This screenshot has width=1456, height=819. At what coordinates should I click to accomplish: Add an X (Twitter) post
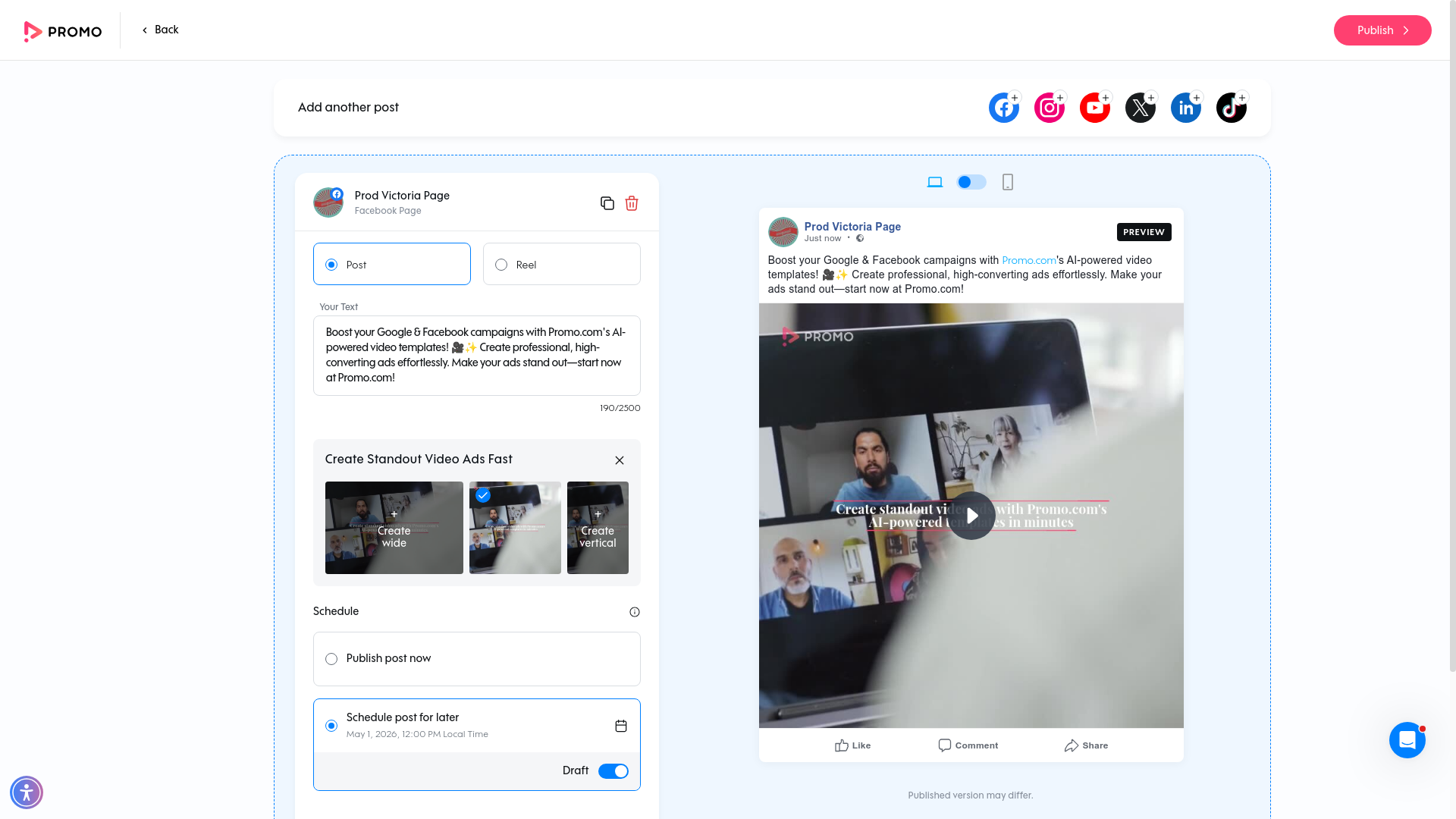point(1140,108)
